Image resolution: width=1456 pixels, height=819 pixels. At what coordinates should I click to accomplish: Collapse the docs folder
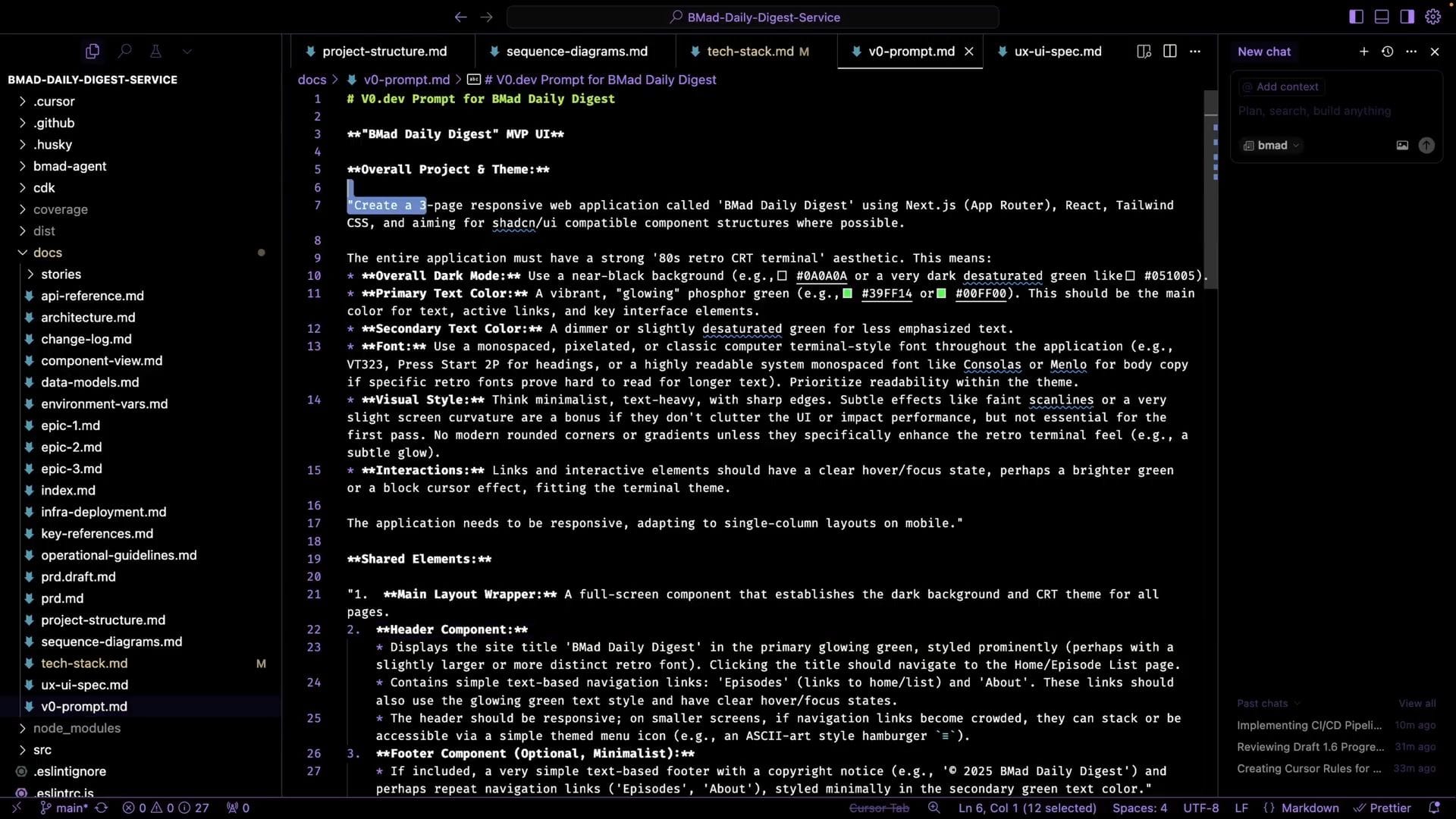click(47, 253)
